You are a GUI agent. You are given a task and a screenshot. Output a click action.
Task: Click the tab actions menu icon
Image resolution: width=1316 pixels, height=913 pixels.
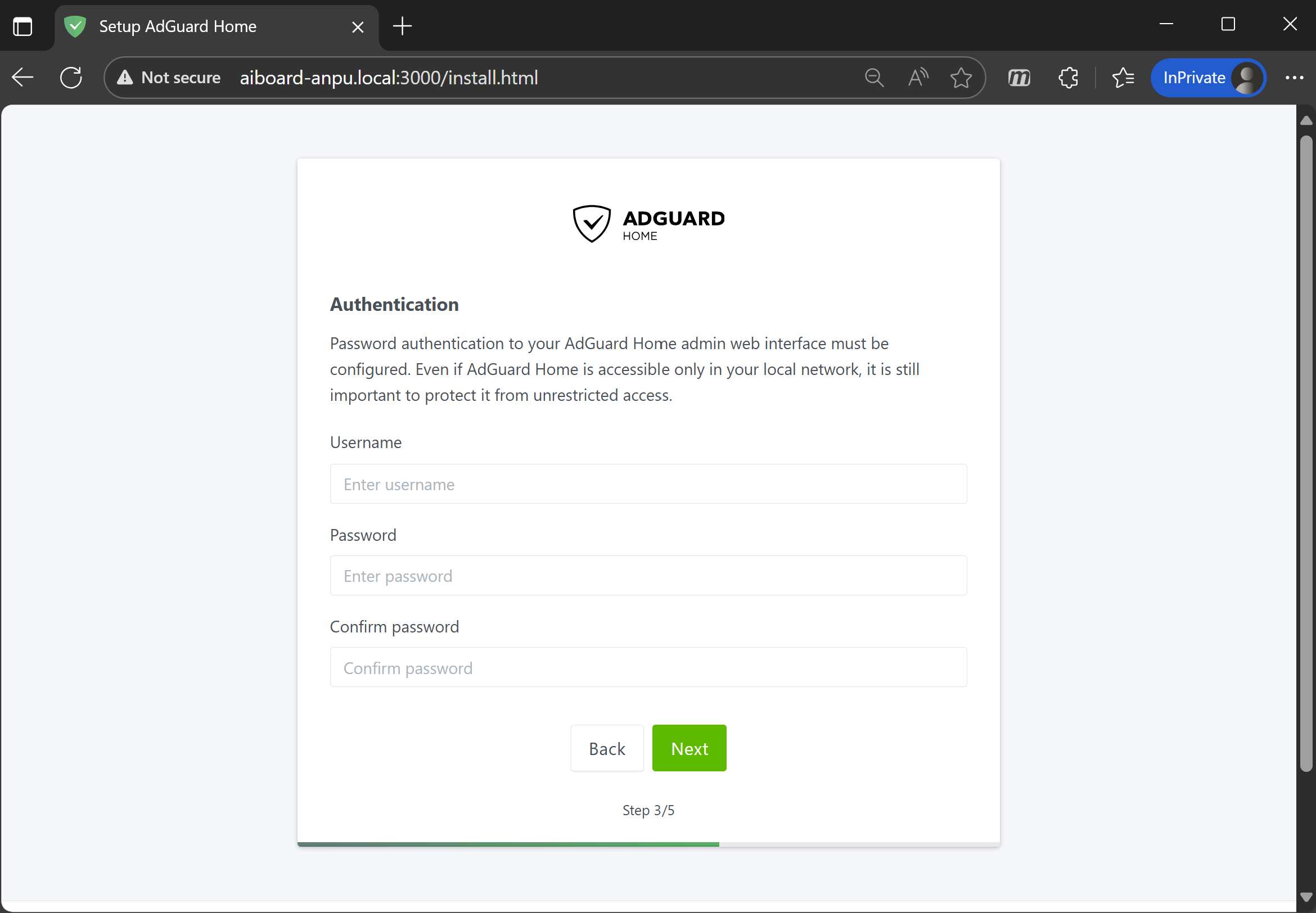point(23,26)
